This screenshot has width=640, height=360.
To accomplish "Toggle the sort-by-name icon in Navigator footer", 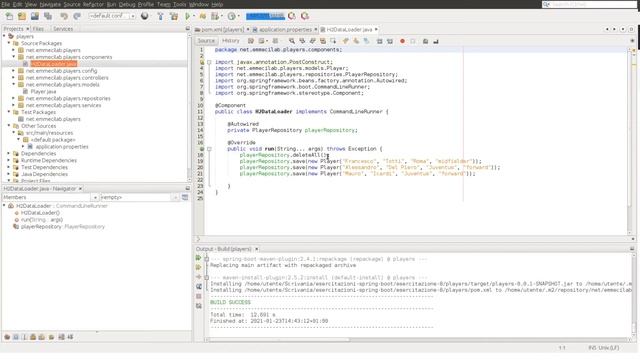I will (61, 337).
